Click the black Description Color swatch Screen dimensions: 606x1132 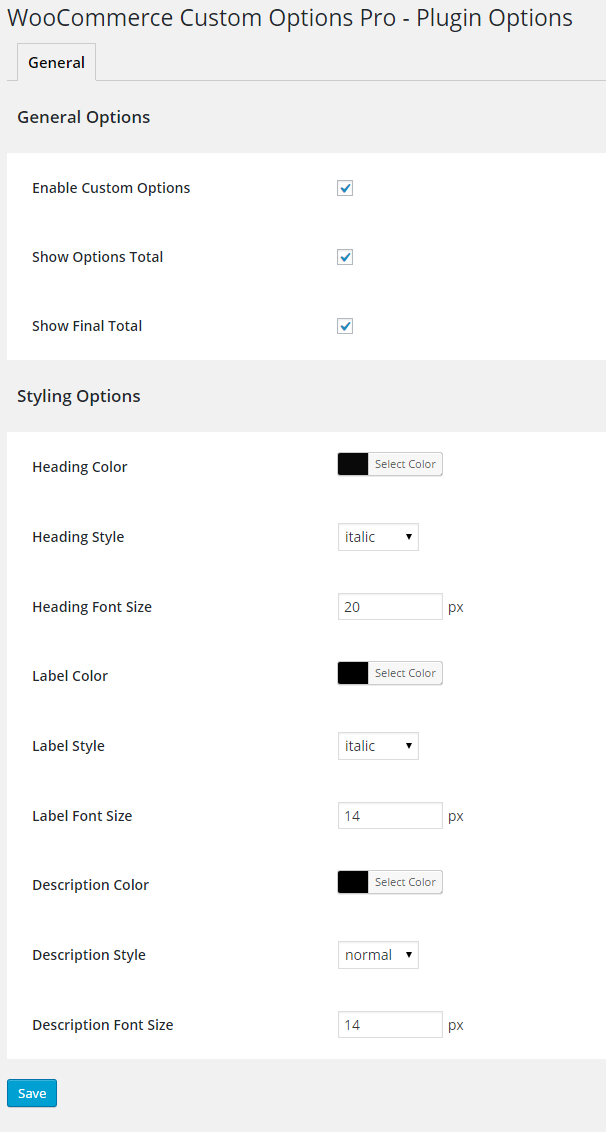[353, 882]
